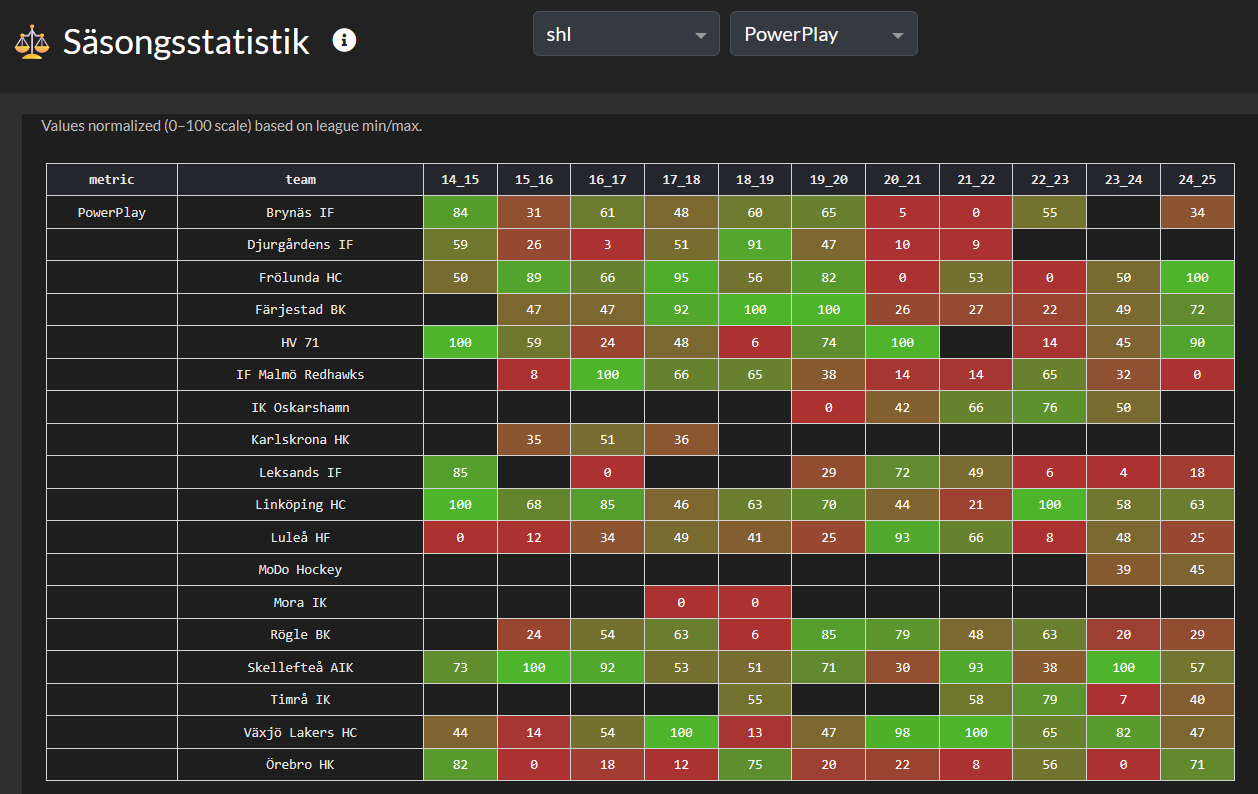Image resolution: width=1258 pixels, height=794 pixels.
Task: Click the 14_15 season column header
Action: point(460,180)
